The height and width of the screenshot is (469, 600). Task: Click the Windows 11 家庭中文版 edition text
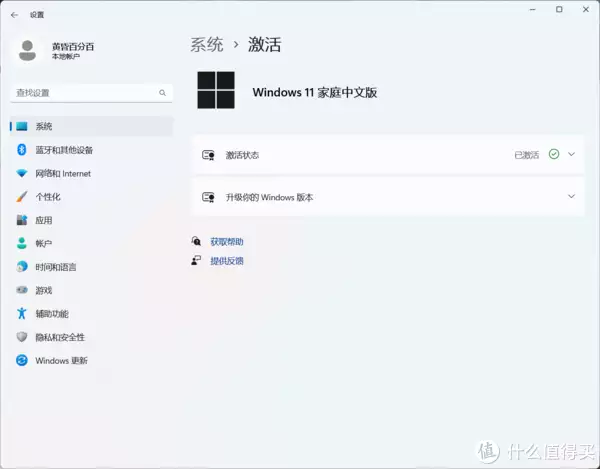coord(315,92)
